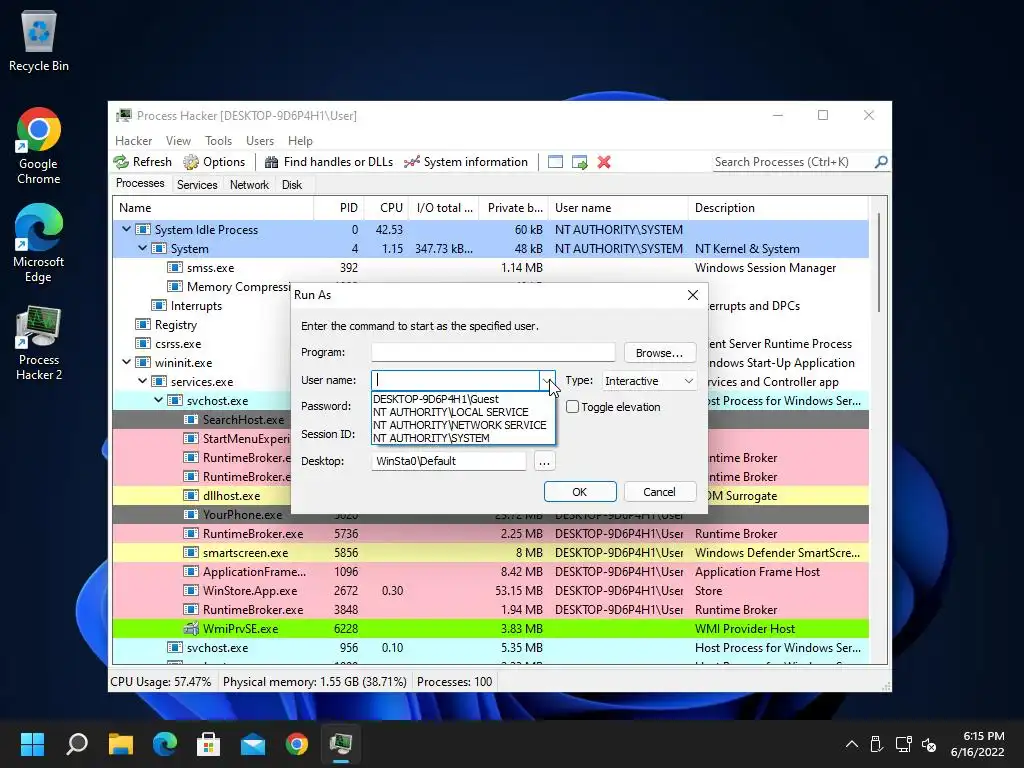
Task: Collapse the wininit.exe tree node
Action: click(127, 362)
